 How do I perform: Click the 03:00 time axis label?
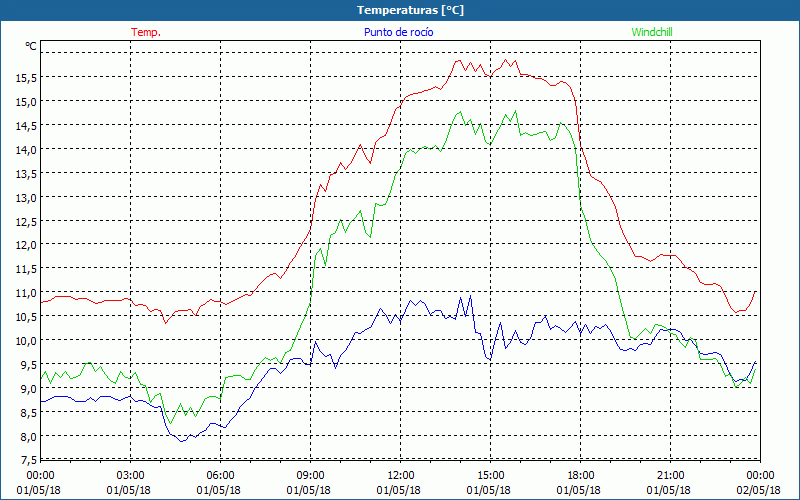[x=130, y=476]
